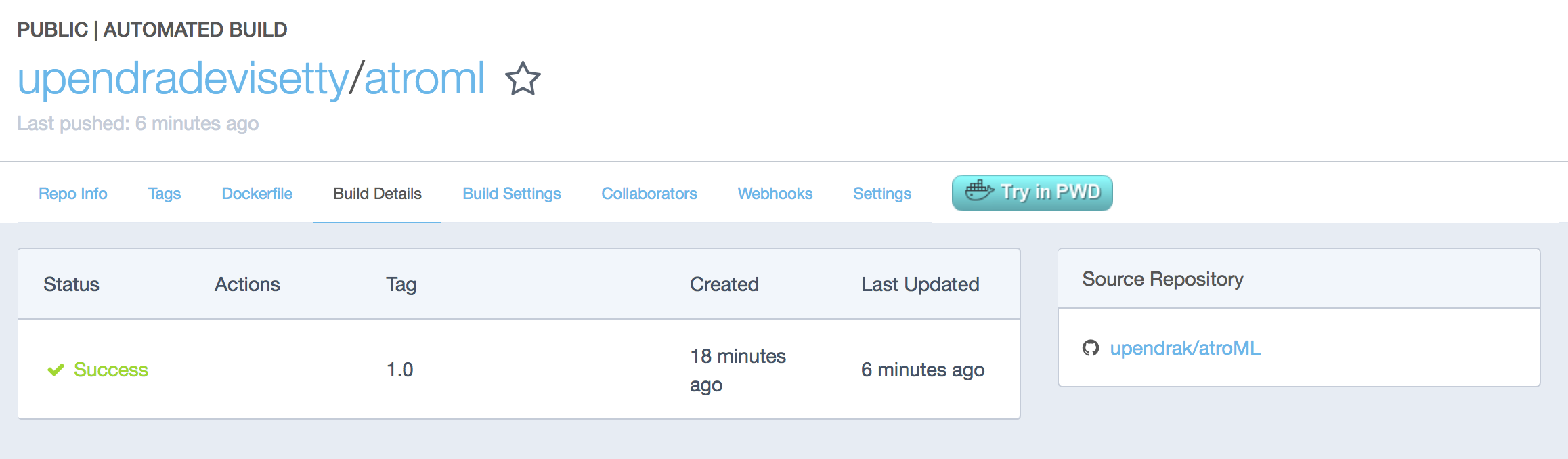Click the 'Last pushed: 6 minutes ago' text
1568x459 pixels.
click(x=138, y=123)
